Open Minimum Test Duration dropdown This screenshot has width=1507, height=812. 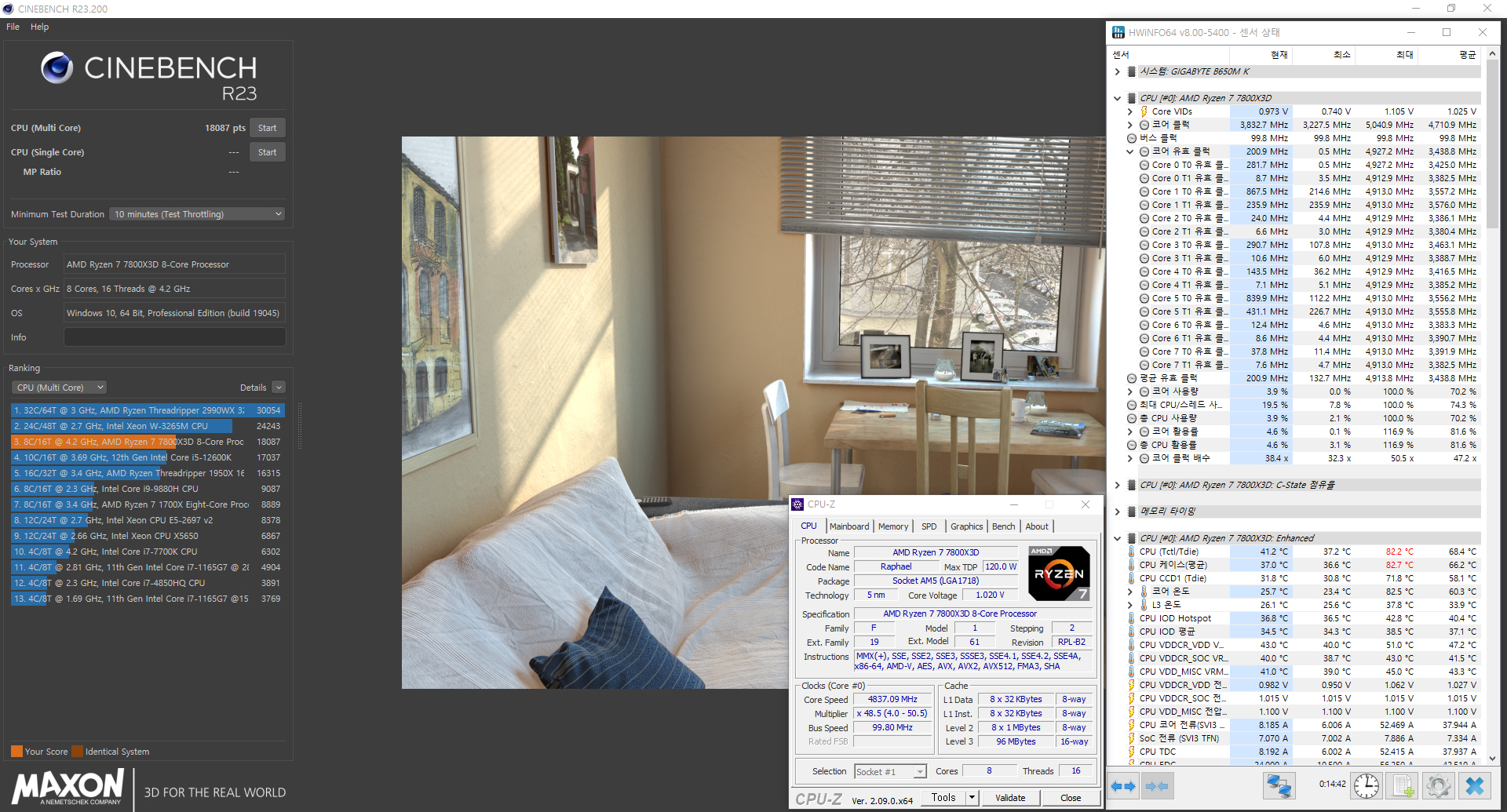(x=197, y=214)
